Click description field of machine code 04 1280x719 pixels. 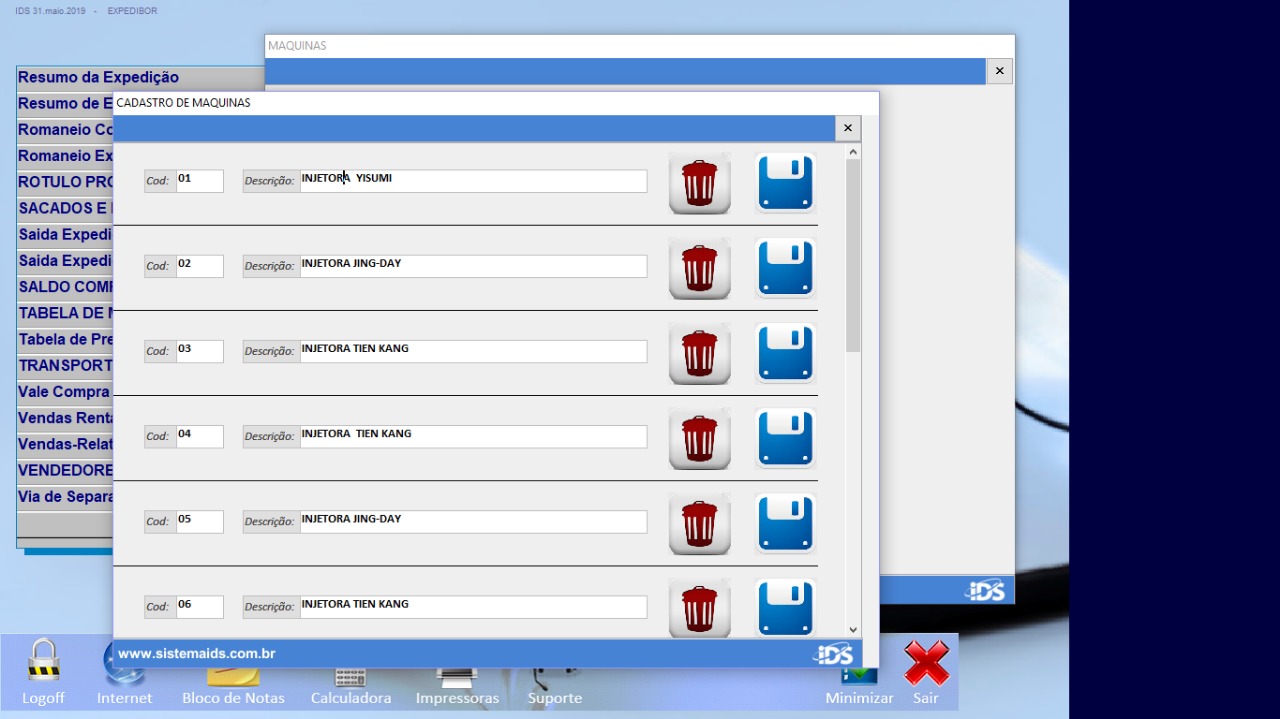tap(473, 436)
